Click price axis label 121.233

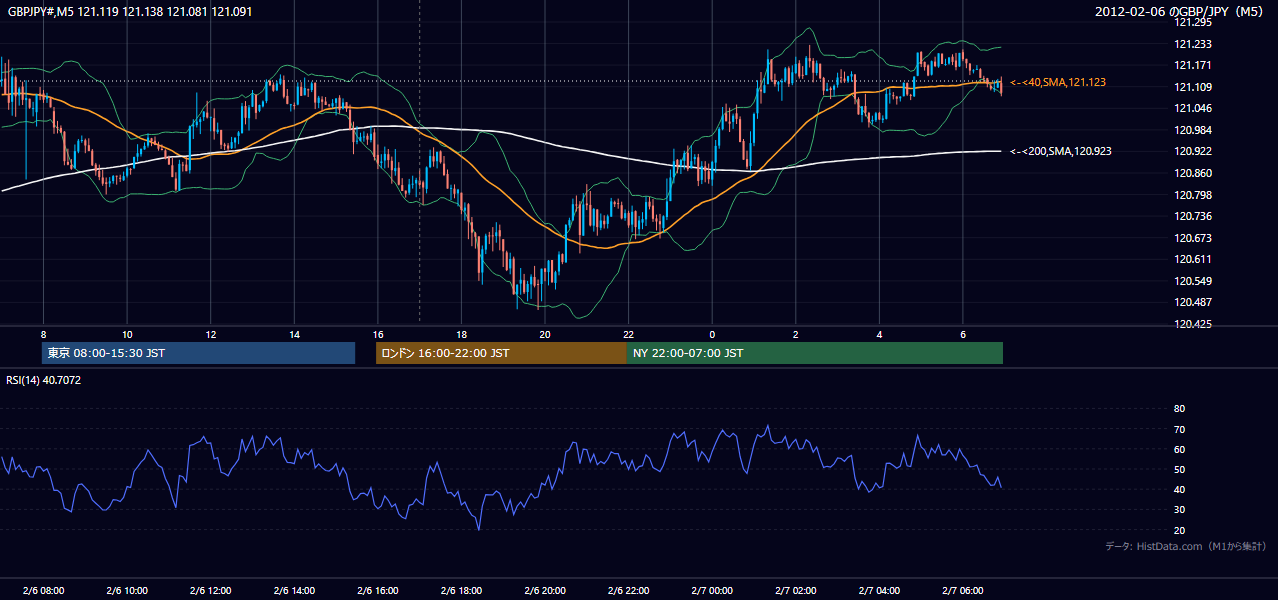[x=1192, y=44]
